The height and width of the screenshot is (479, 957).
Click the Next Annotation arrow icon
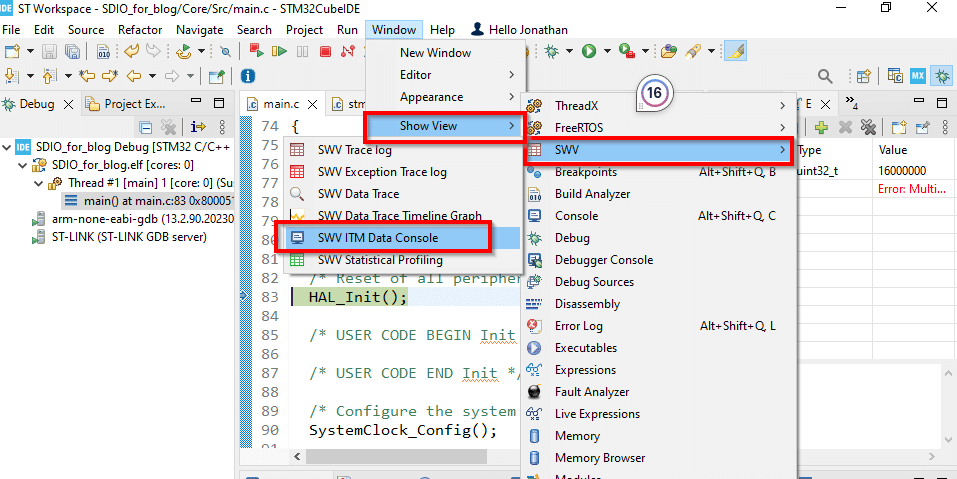coord(11,76)
